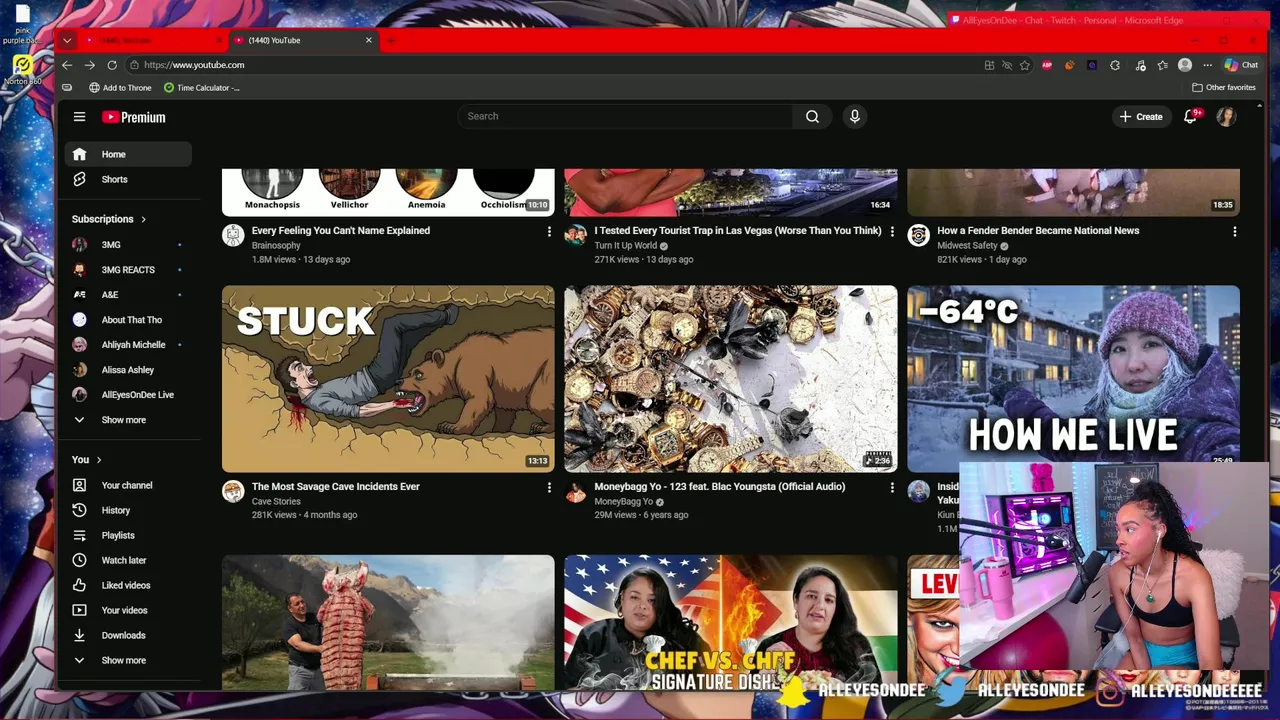Open options for Fender Bender video
Viewport: 1280px width, 720px height.
coord(1234,231)
